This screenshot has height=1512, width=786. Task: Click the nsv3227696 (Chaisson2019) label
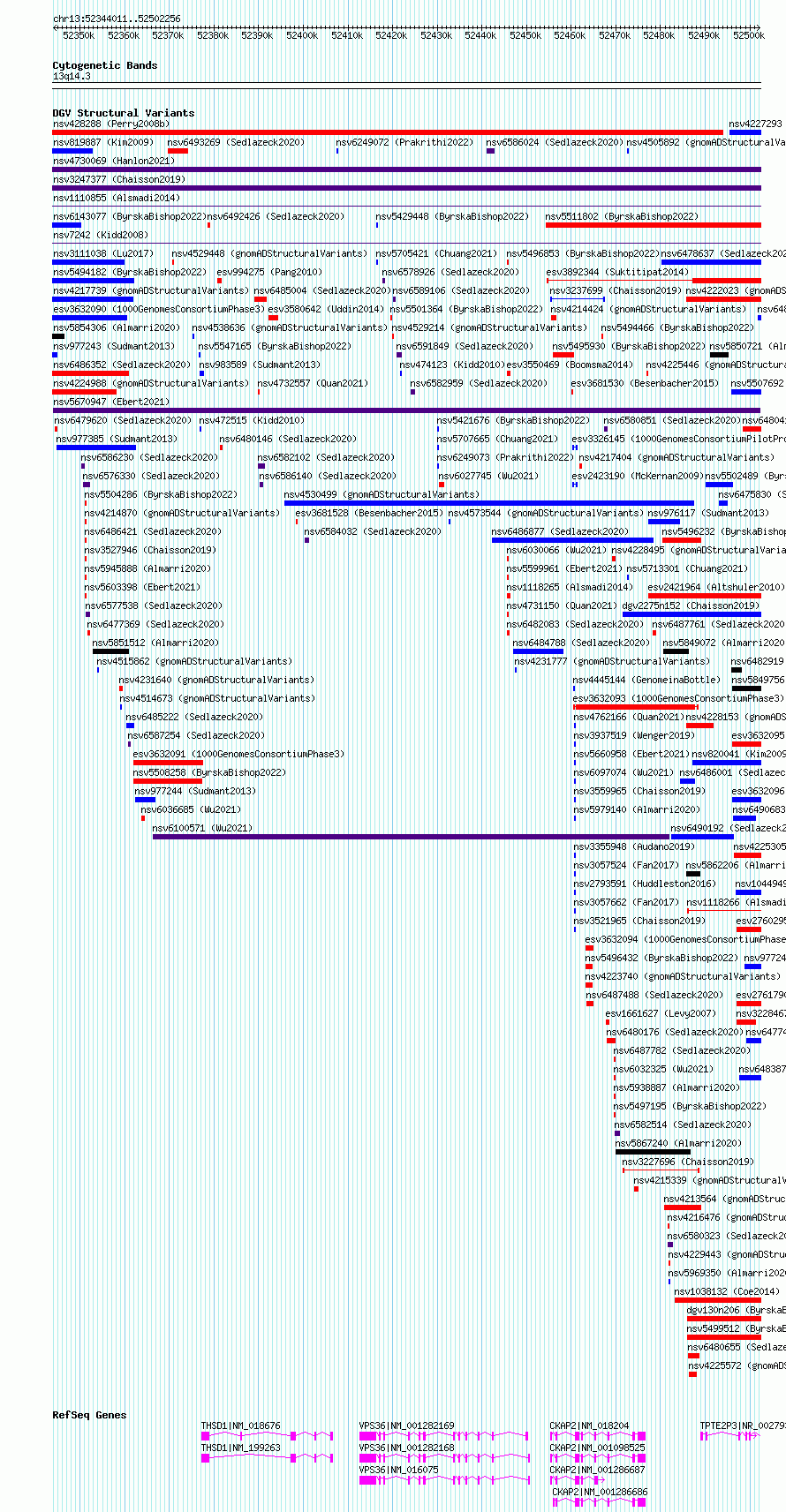point(688,1162)
